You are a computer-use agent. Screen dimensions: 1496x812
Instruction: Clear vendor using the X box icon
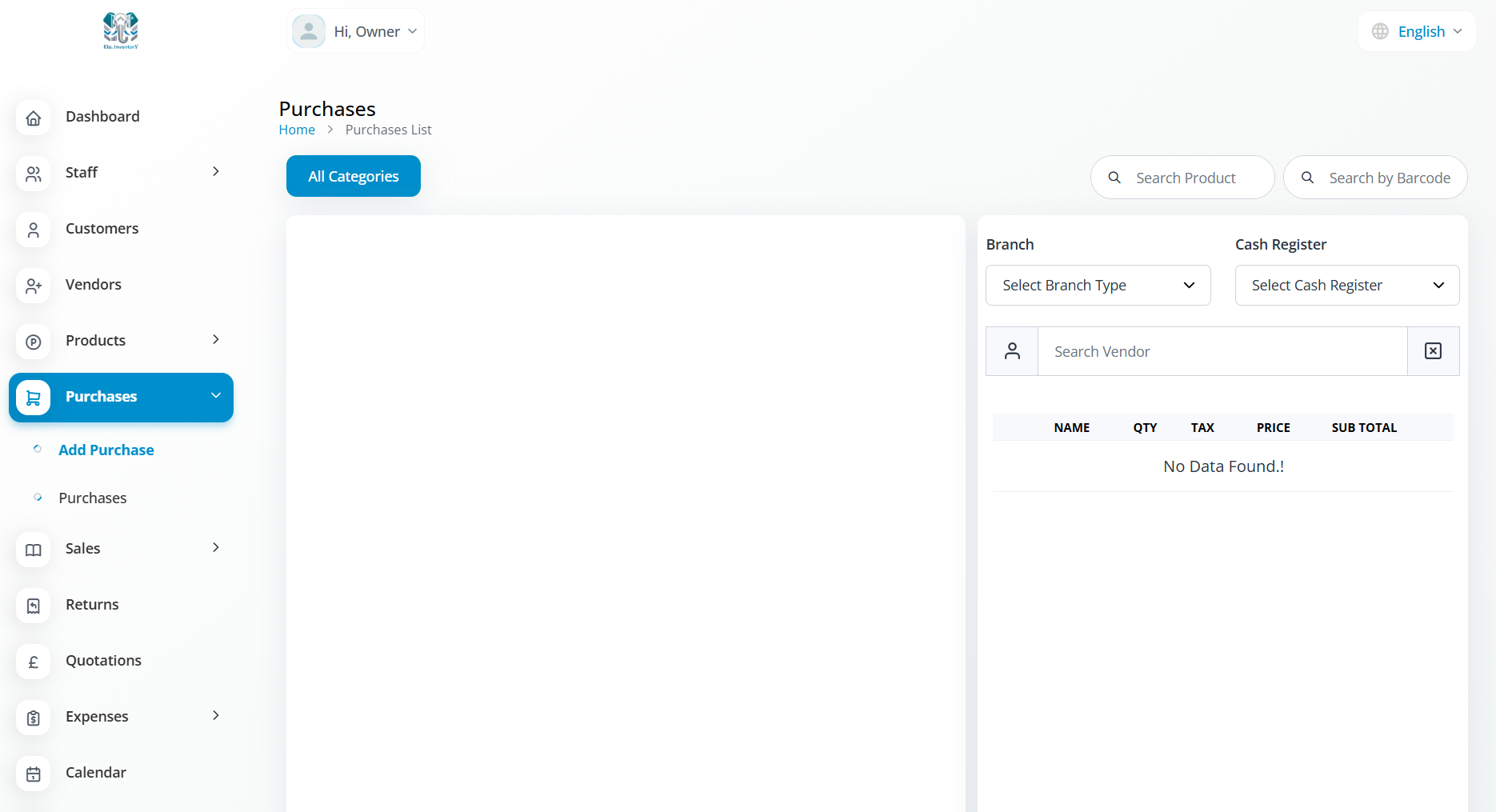[x=1433, y=351]
